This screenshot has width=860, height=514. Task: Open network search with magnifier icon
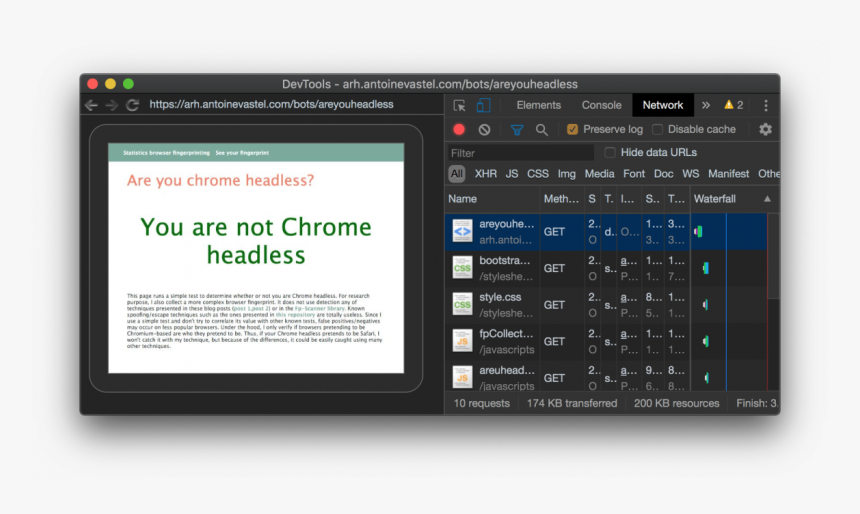pos(541,129)
